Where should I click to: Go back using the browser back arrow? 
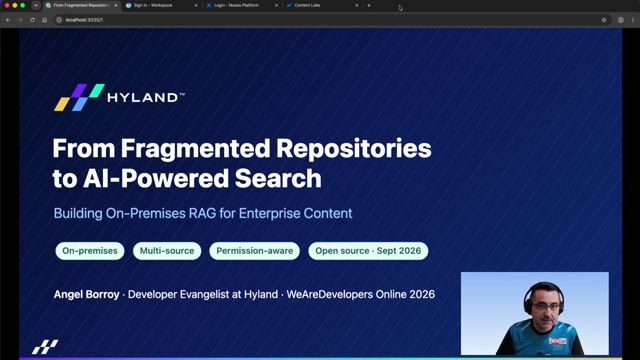point(8,20)
